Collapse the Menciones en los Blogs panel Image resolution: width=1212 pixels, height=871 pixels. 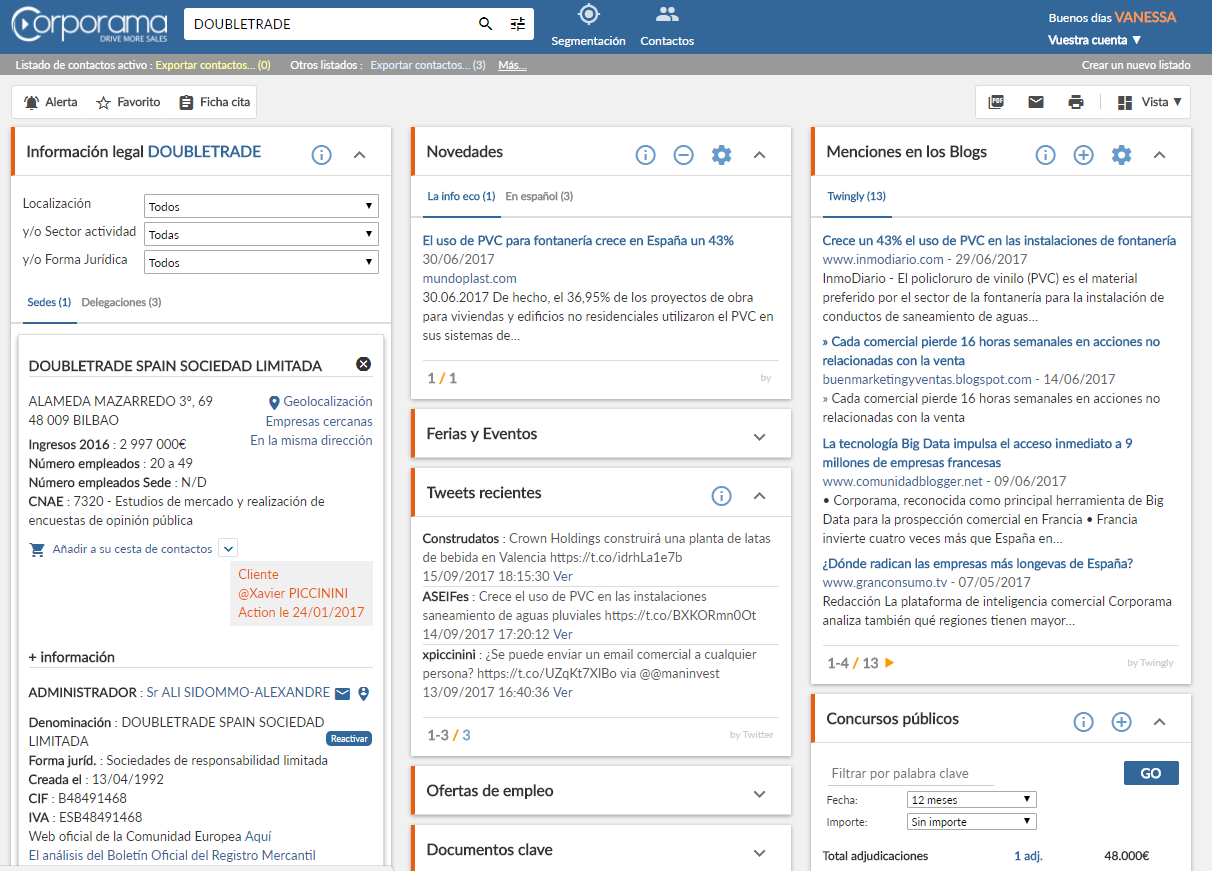click(x=1159, y=155)
